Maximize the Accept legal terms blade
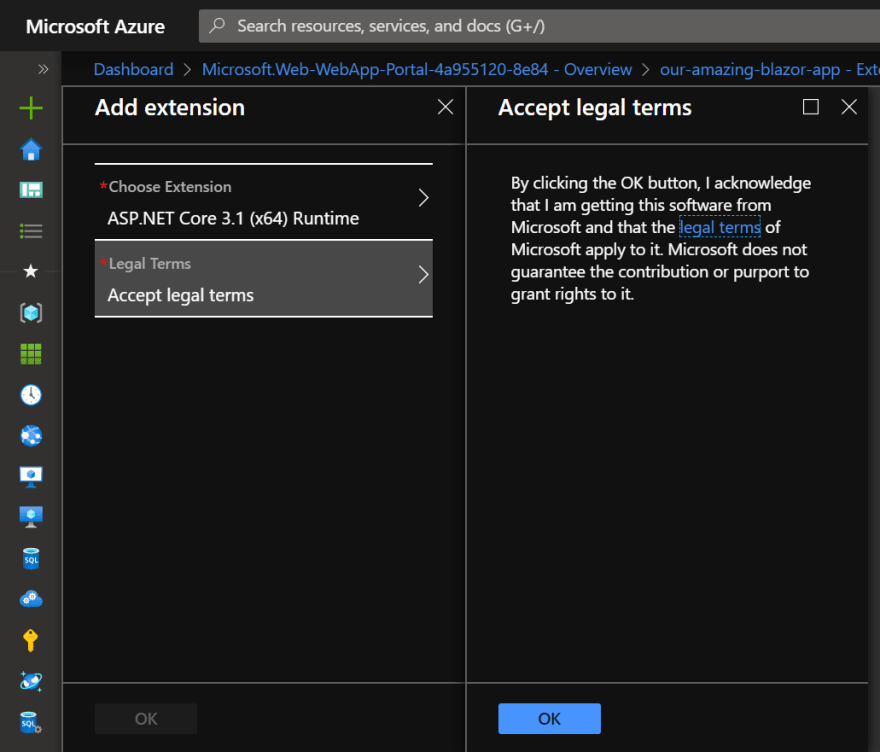Viewport: 880px width, 752px height. [810, 107]
